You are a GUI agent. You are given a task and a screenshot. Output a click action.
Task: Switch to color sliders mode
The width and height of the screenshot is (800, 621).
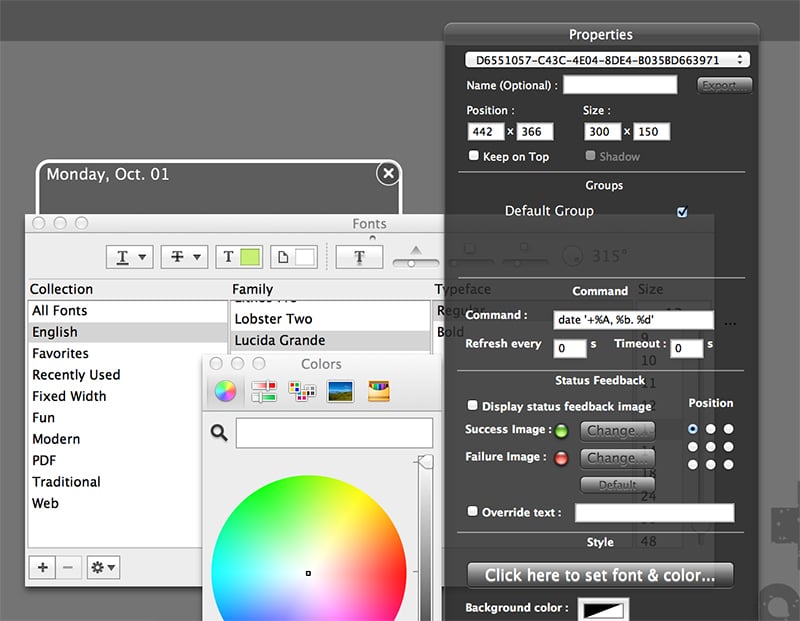262,390
